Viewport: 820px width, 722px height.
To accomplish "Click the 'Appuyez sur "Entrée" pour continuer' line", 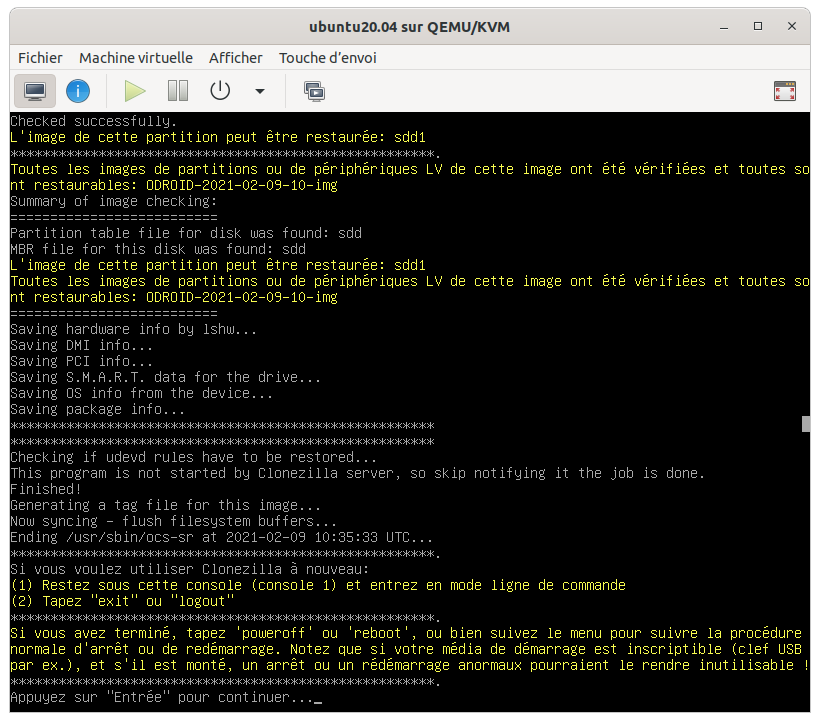I will (x=161, y=697).
